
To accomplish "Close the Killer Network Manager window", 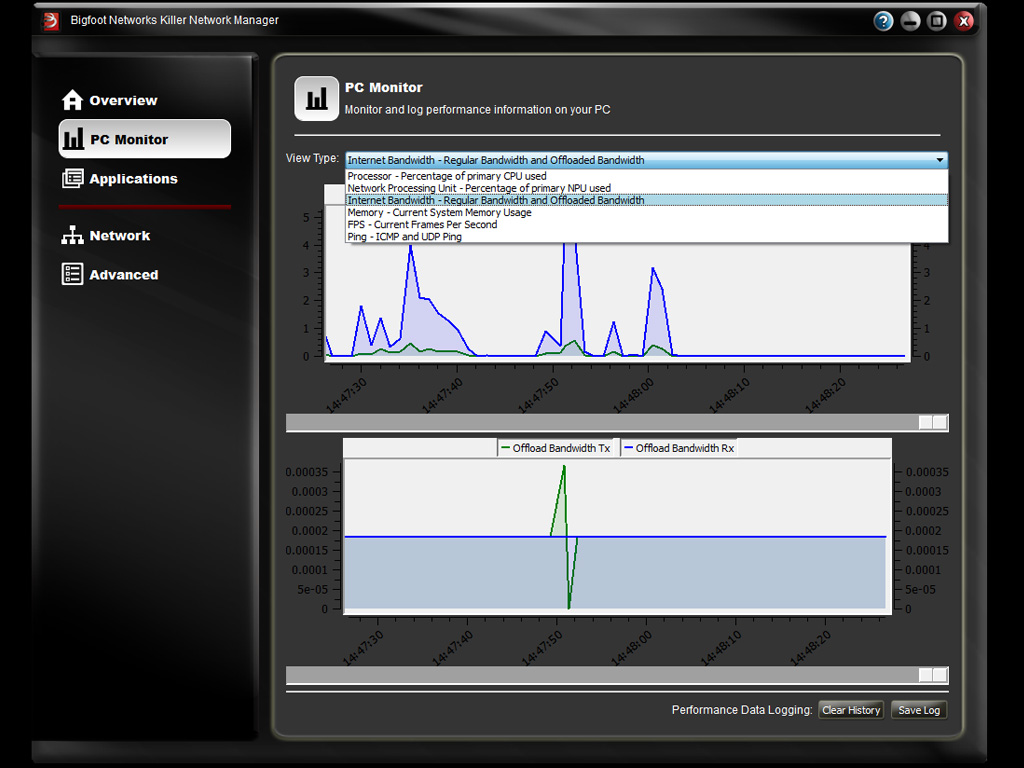I will pos(964,21).
